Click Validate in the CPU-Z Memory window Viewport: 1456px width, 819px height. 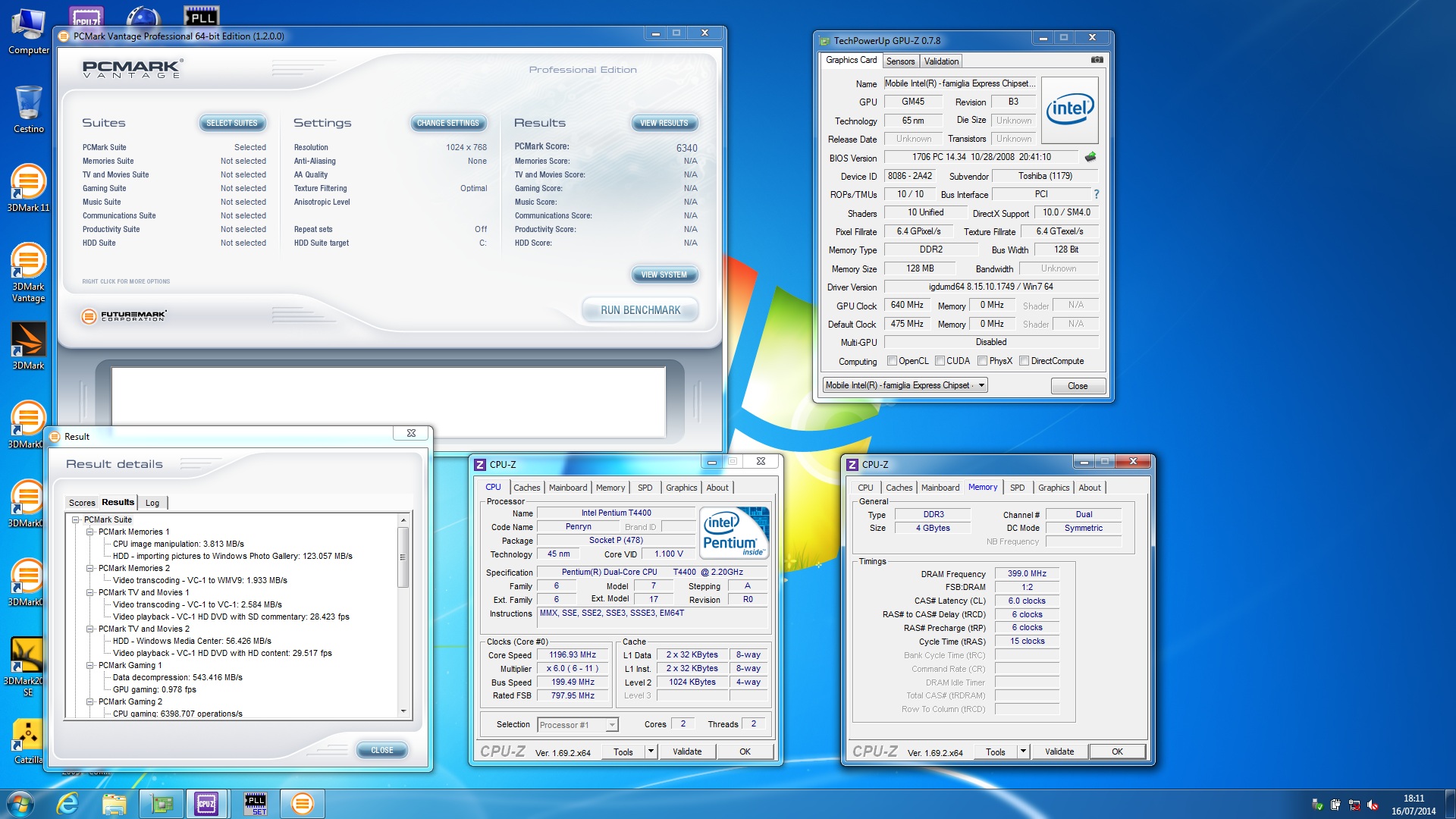(x=1059, y=752)
